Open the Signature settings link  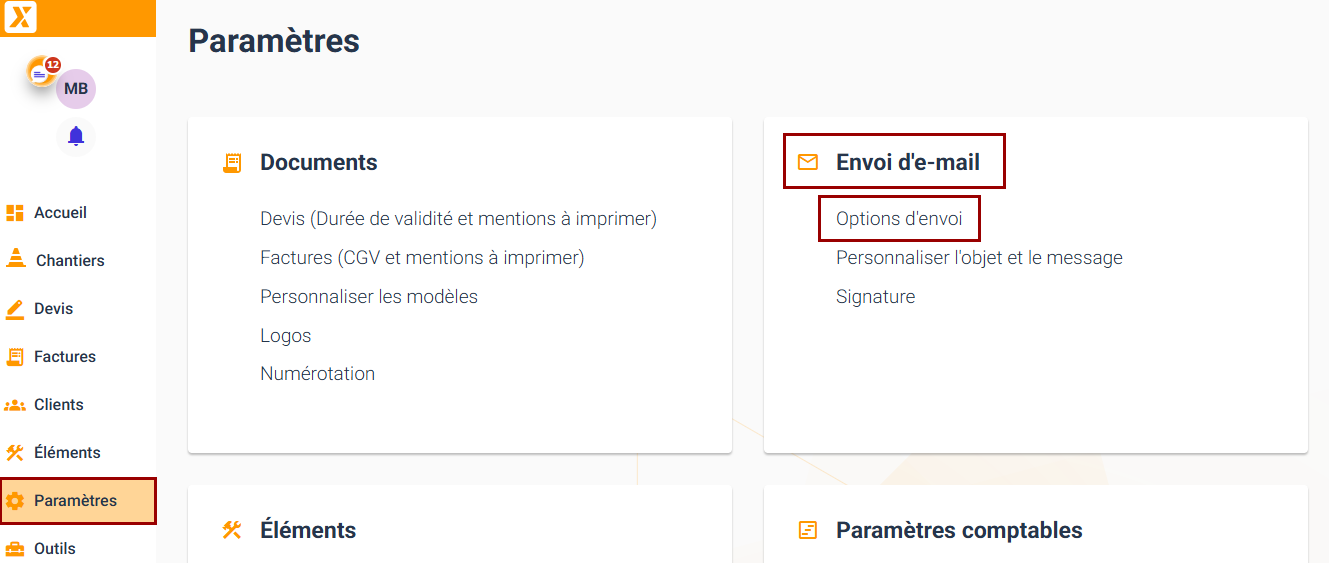pos(875,297)
